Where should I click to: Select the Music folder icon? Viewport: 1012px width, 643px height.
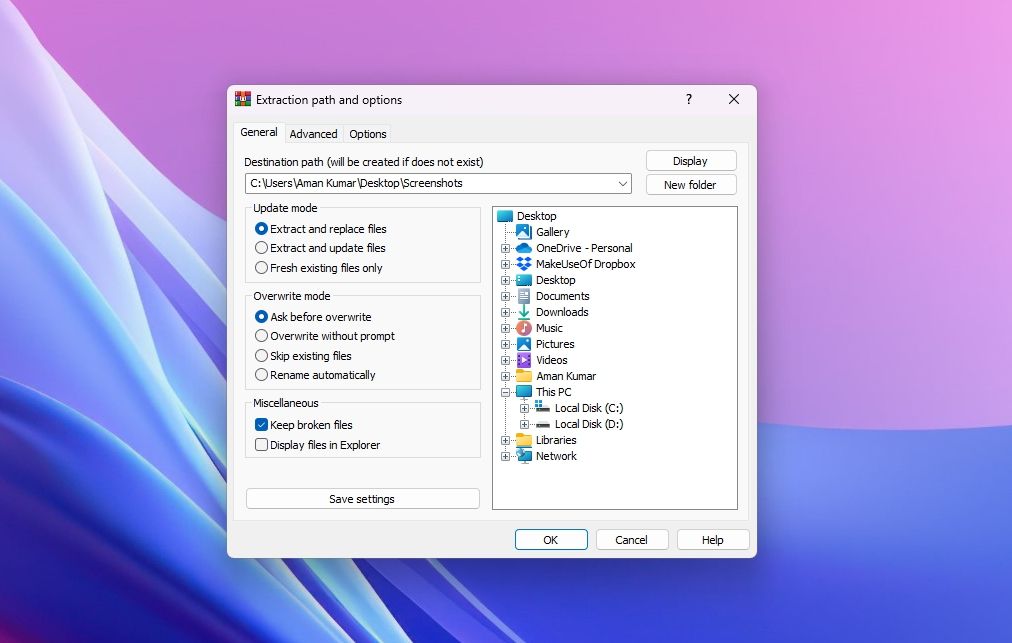pyautogui.click(x=524, y=328)
